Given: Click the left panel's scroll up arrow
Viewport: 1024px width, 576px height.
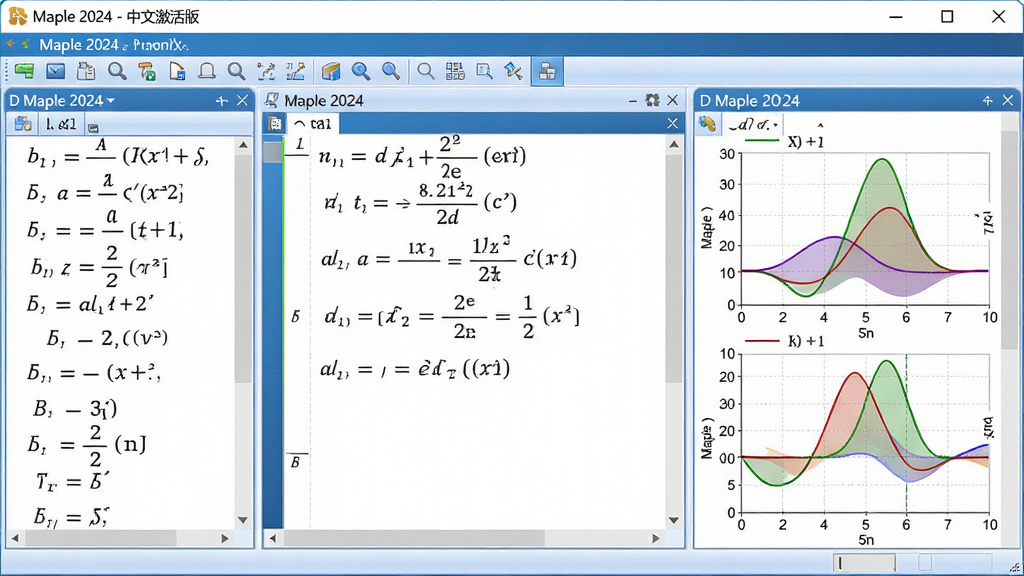Looking at the screenshot, I should click(x=243, y=145).
